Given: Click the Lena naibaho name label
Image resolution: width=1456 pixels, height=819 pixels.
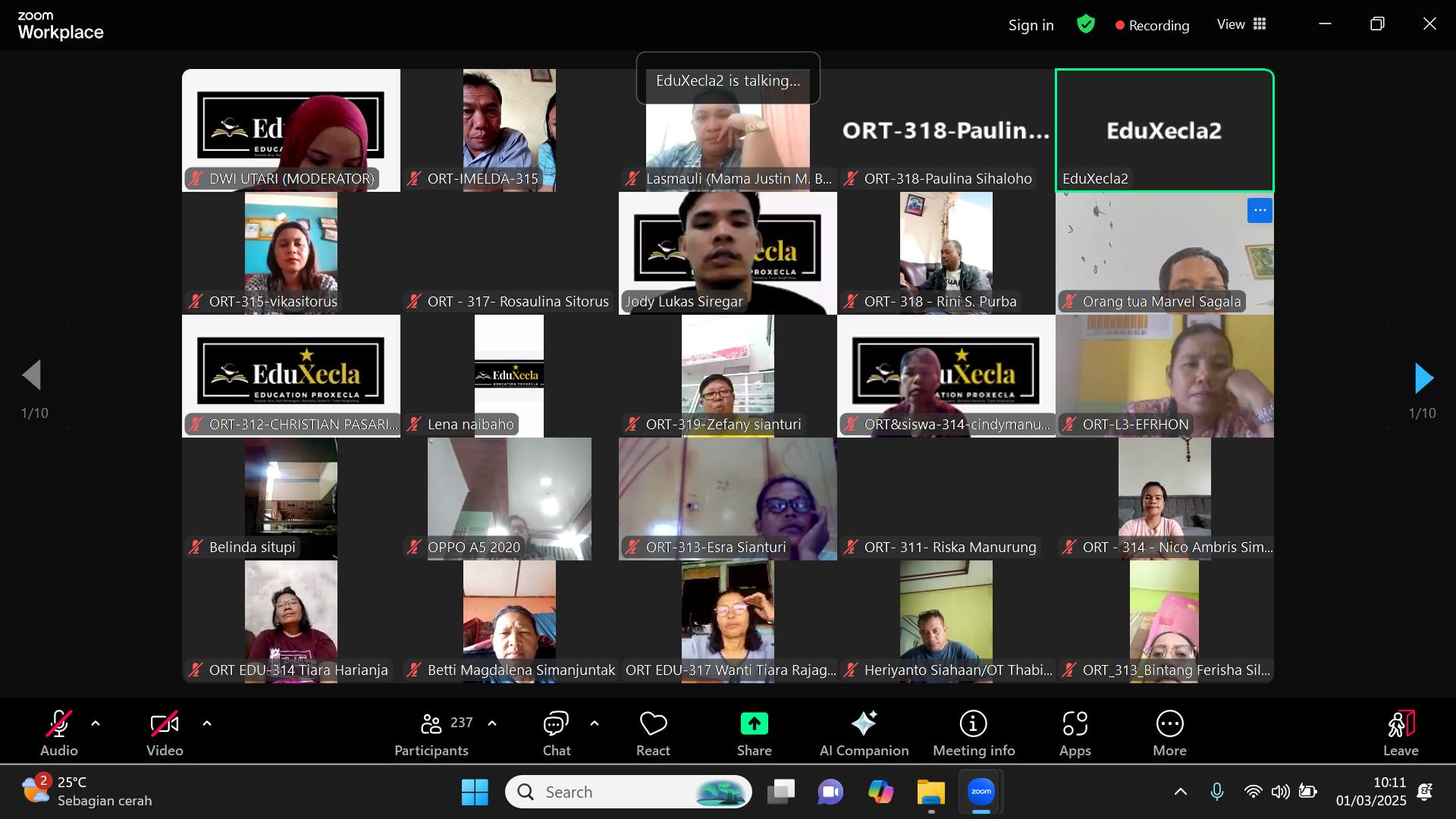Looking at the screenshot, I should 470,425.
